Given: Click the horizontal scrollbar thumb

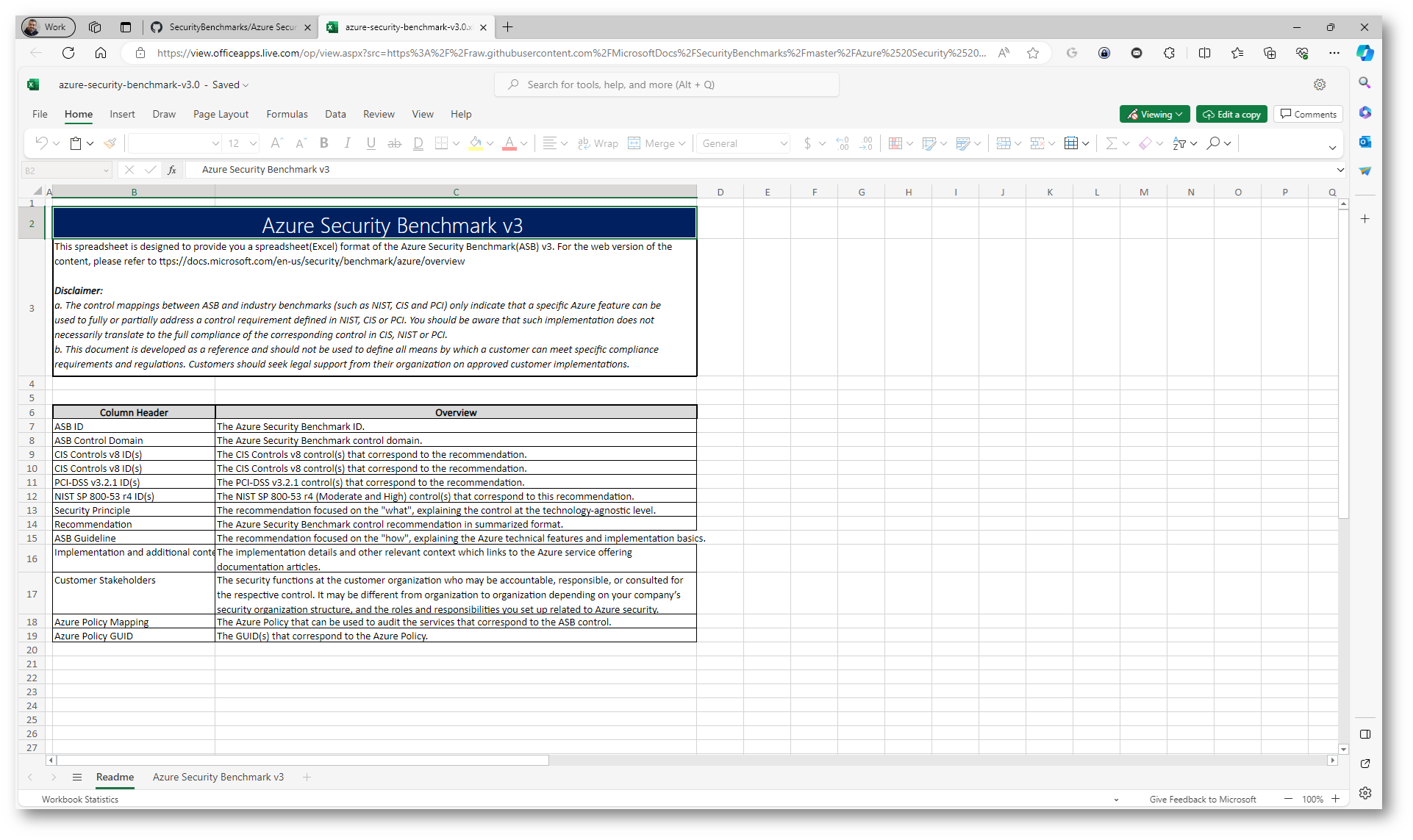Looking at the screenshot, I should click(303, 761).
